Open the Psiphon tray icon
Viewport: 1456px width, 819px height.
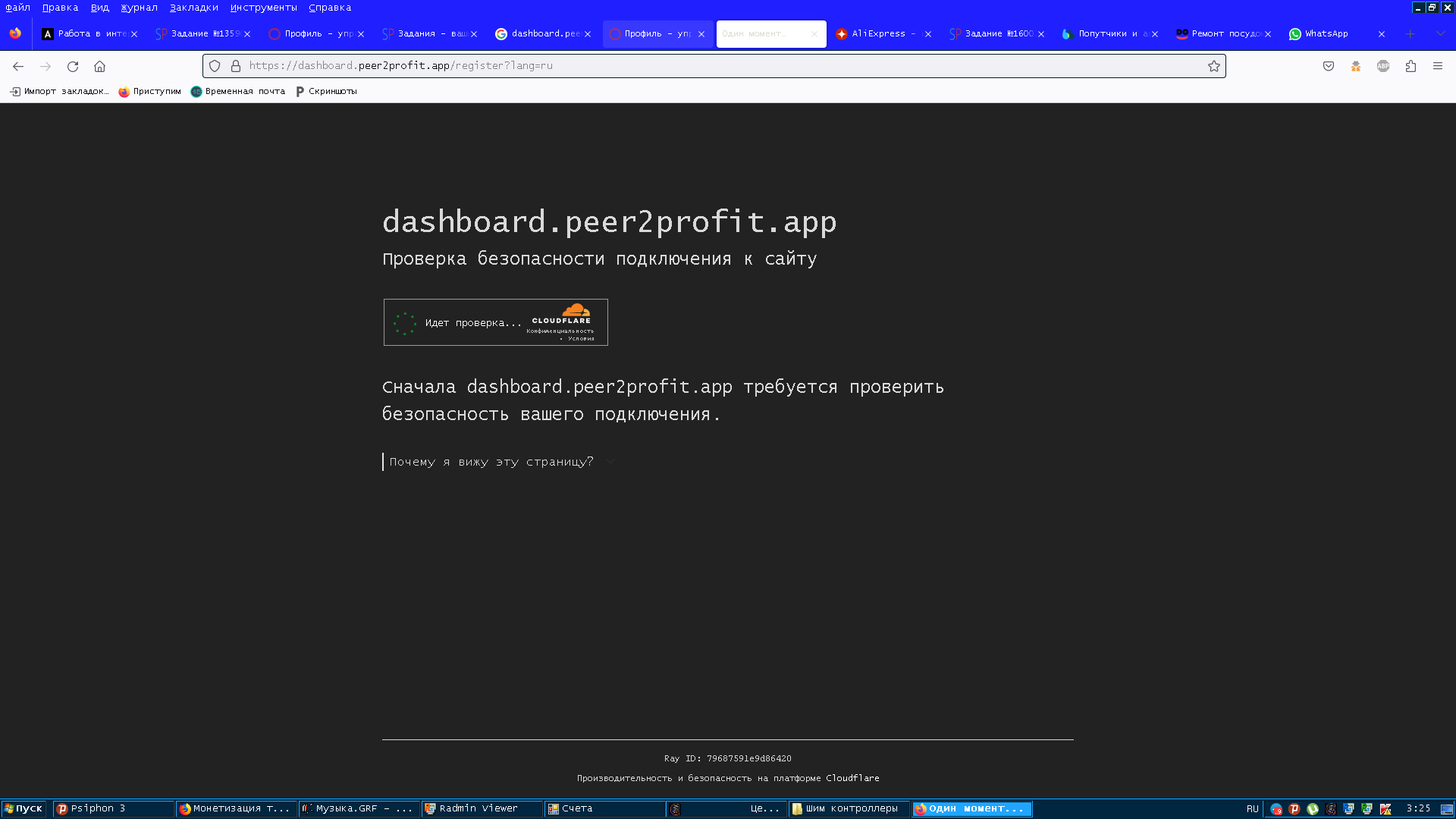tap(1294, 809)
